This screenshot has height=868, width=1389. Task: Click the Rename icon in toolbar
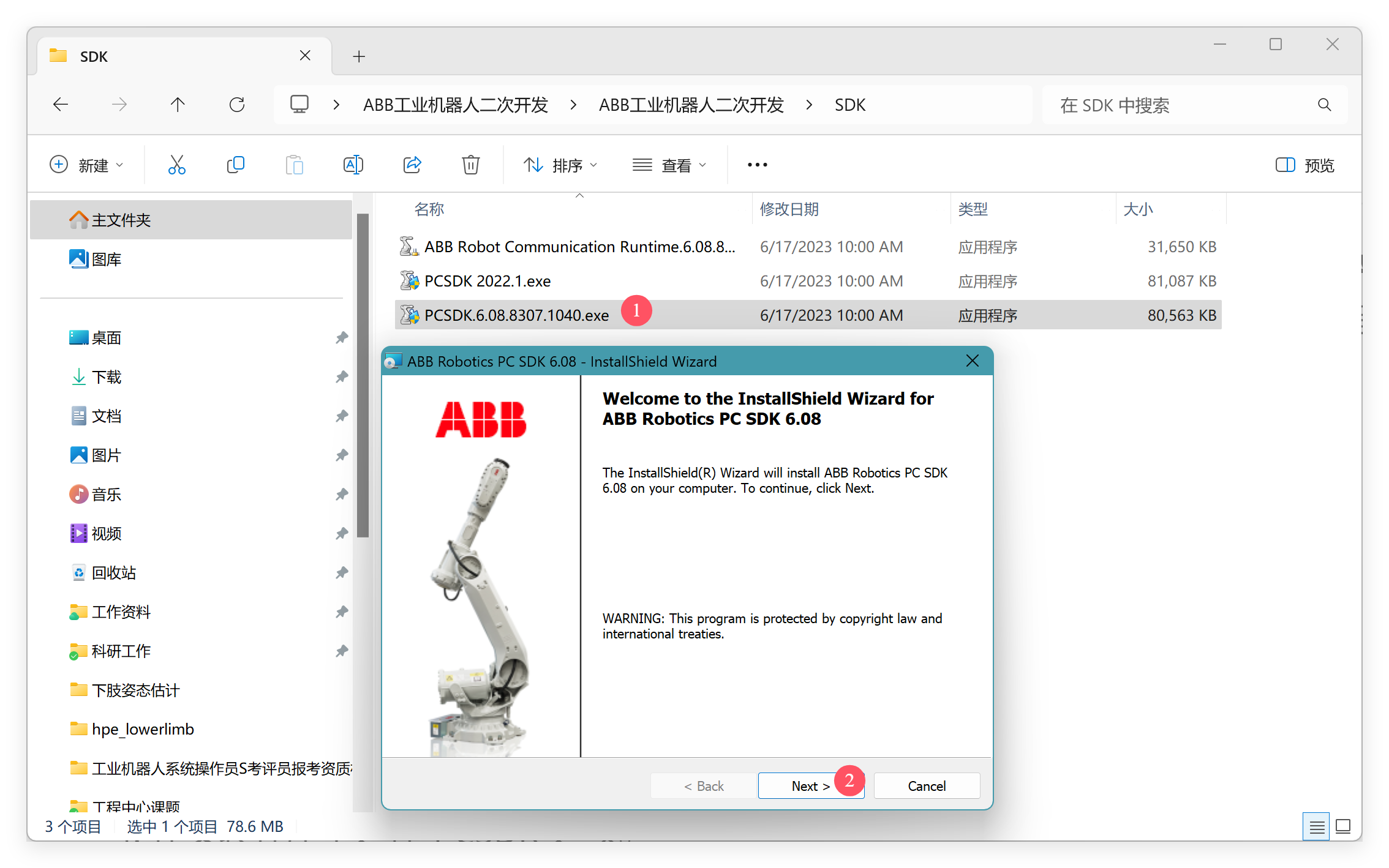point(353,165)
